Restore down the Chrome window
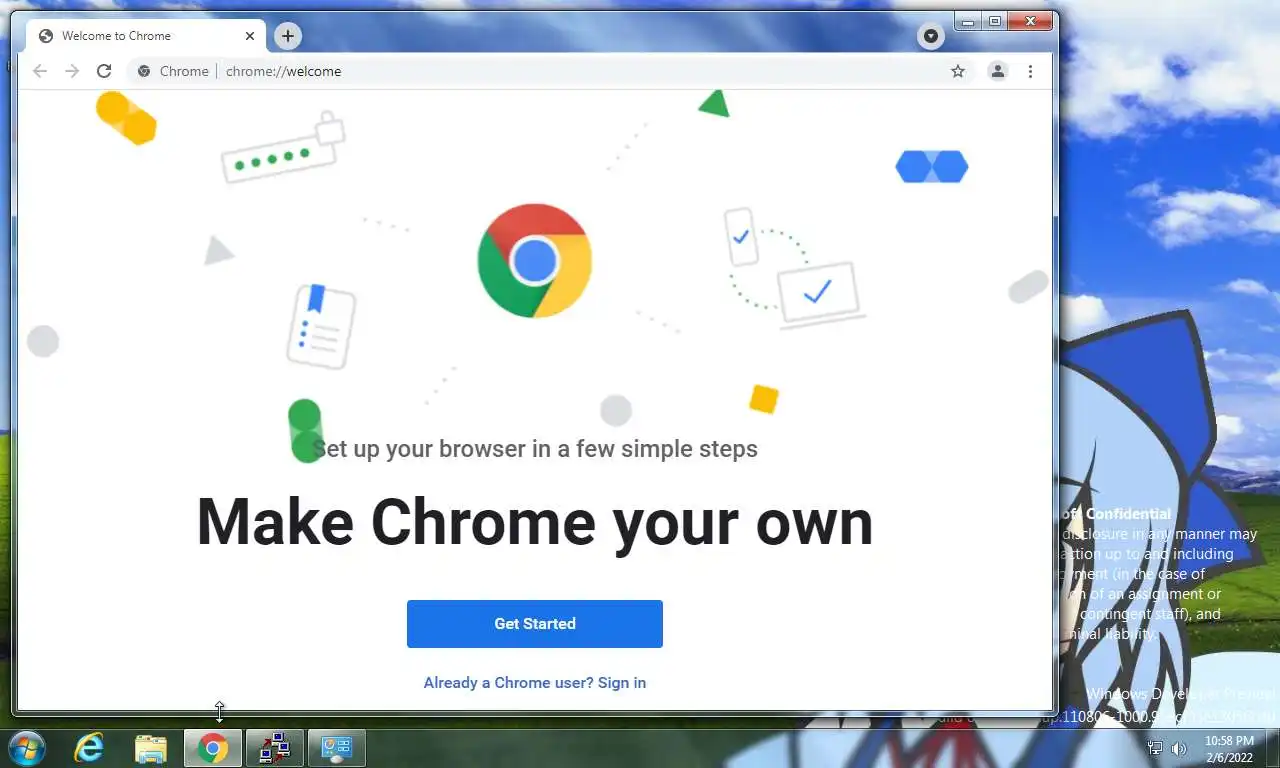Viewport: 1280px width, 768px height. point(994,21)
